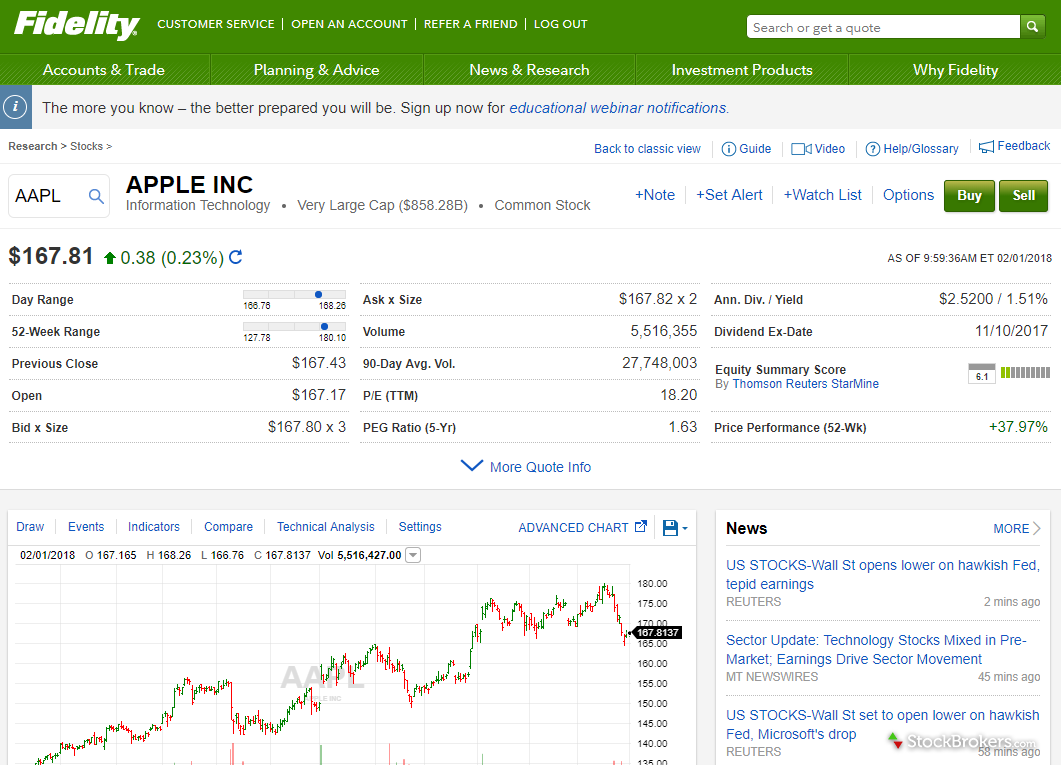The width and height of the screenshot is (1061, 765).
Task: Click the Feedback megaphone icon
Action: pos(987,146)
